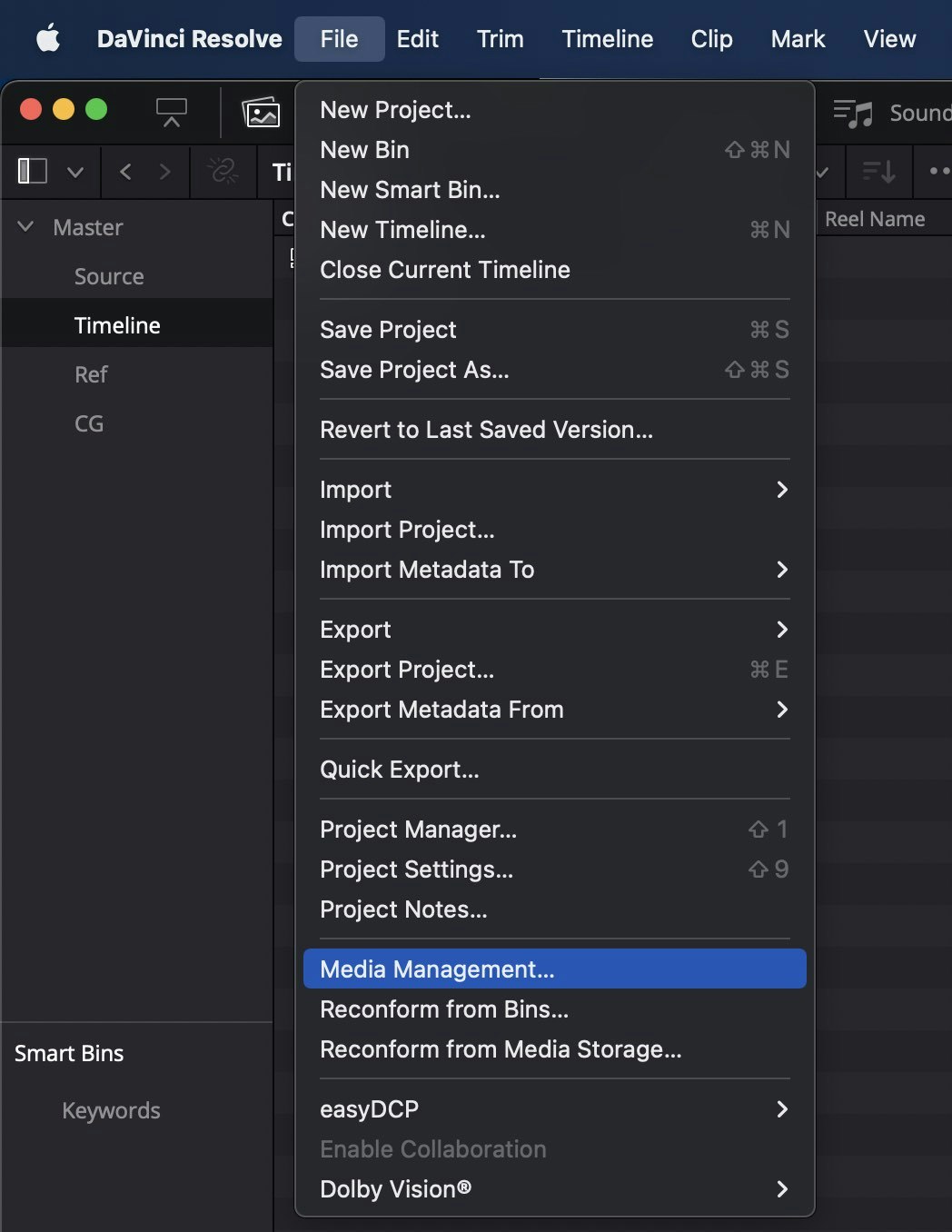Select the CG bin in sidebar

tap(89, 423)
